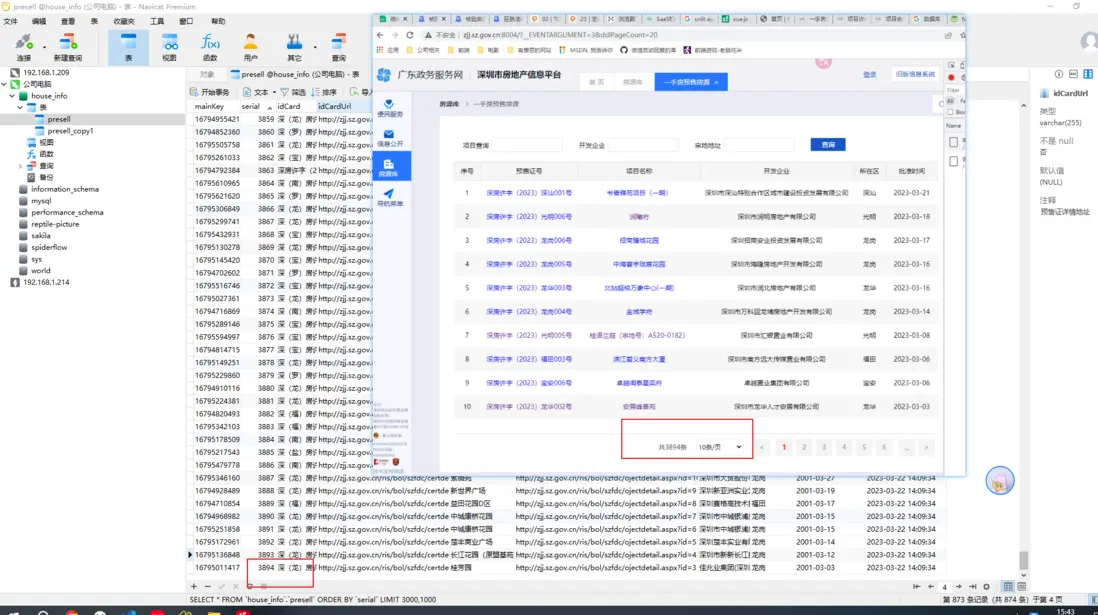This screenshot has width=1098, height=615.
Task: Click the 其它 (Others) tools icon
Action: tap(294, 46)
